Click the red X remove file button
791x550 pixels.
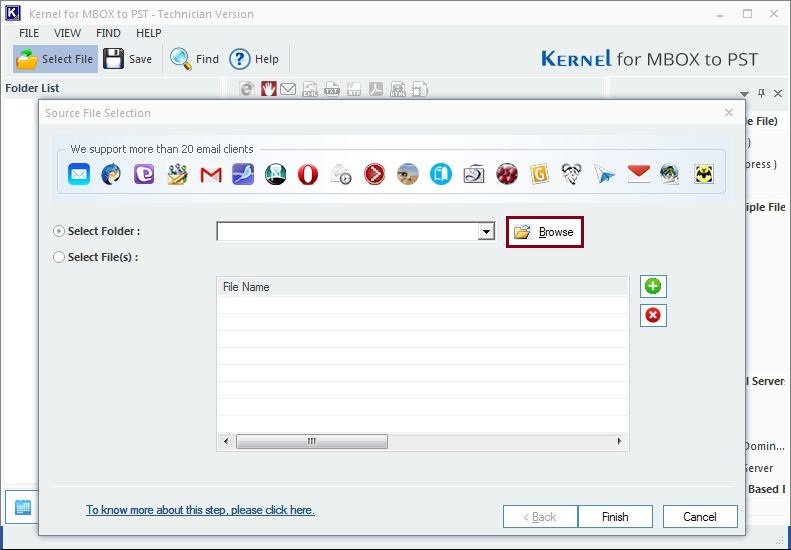pyautogui.click(x=653, y=315)
